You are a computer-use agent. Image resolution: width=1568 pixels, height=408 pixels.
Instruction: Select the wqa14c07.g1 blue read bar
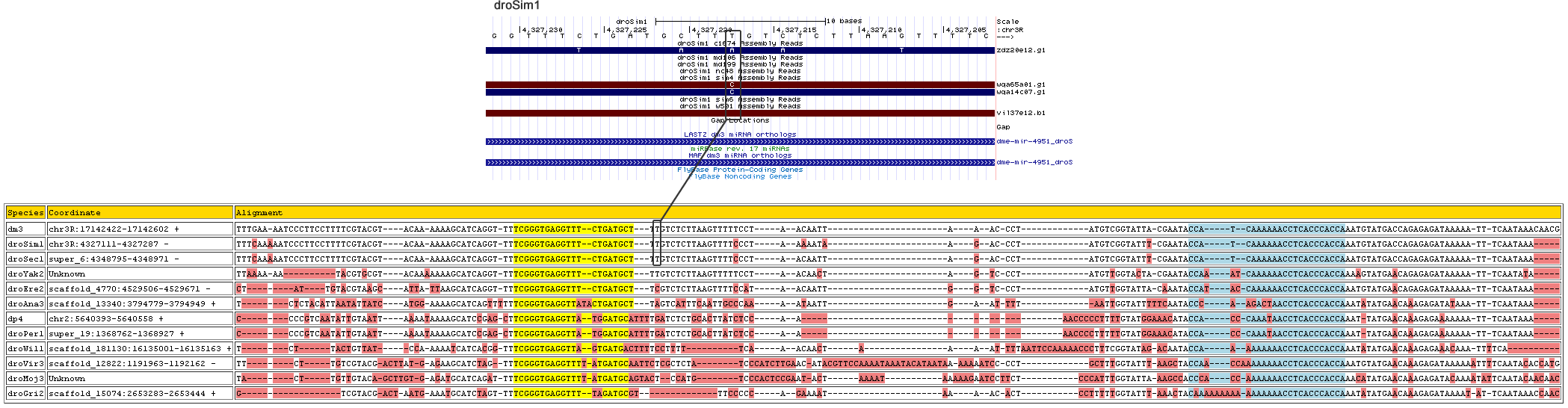740,93
